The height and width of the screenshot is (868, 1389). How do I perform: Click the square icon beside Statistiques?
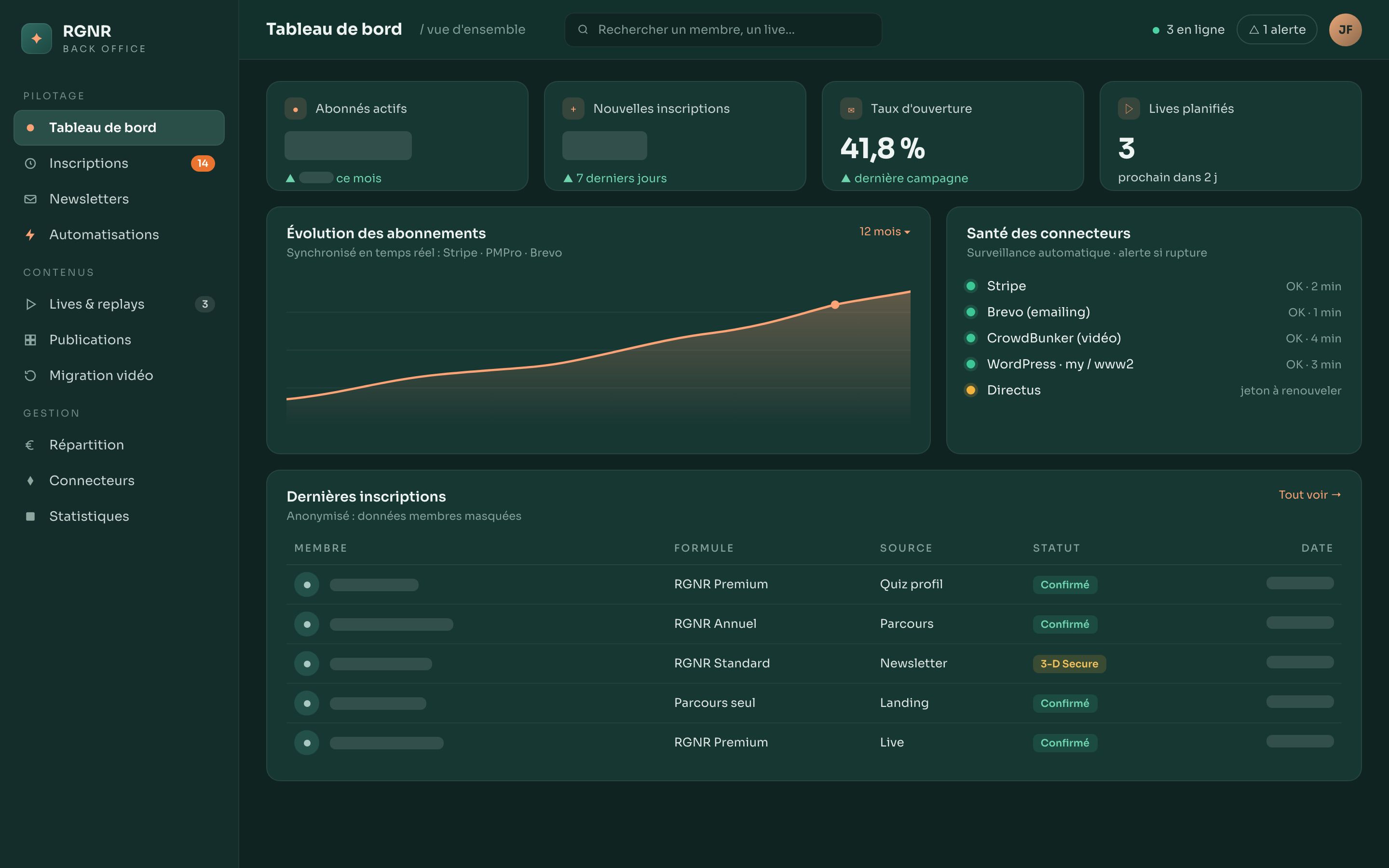click(30, 516)
